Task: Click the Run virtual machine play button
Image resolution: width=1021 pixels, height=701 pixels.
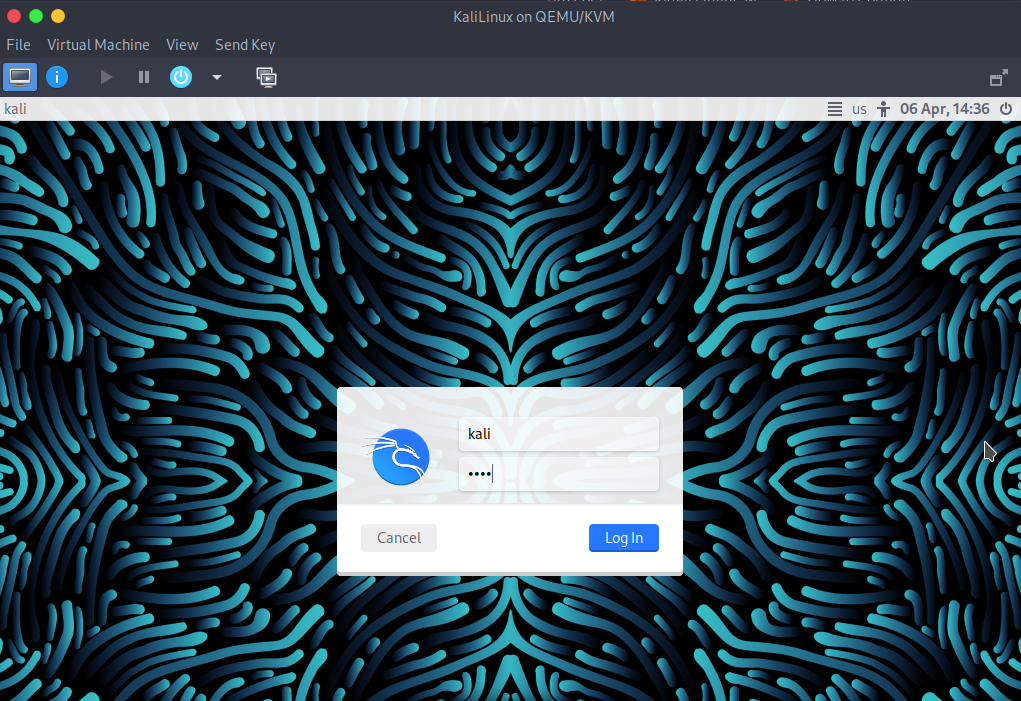Action: click(x=106, y=77)
